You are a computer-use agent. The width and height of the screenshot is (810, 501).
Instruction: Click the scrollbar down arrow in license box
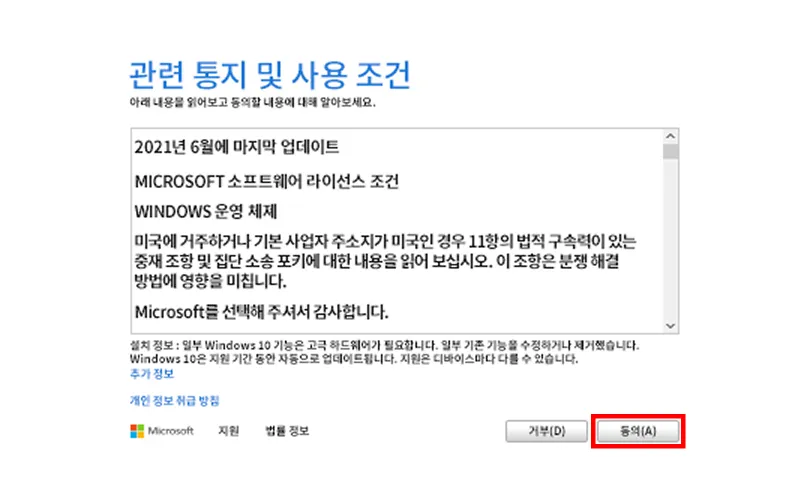(669, 325)
